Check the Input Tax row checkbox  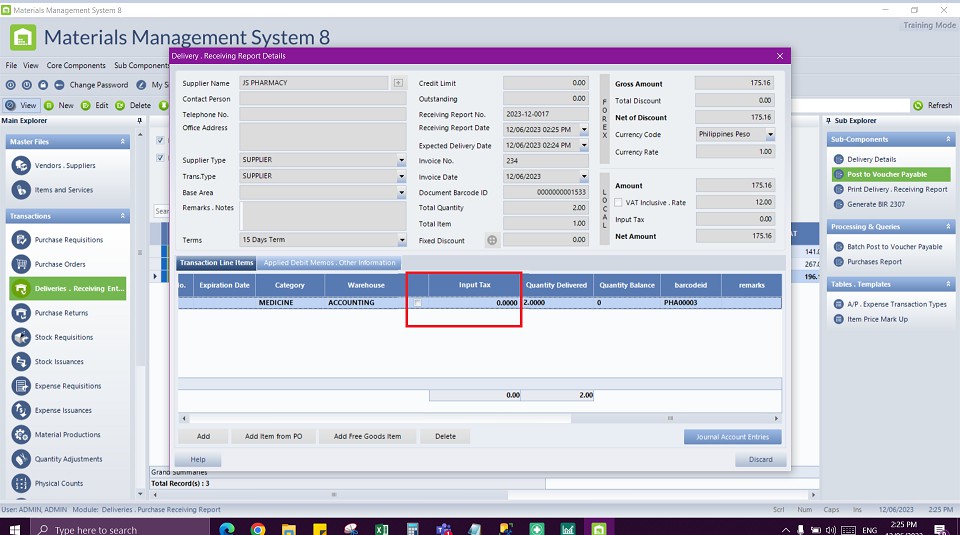(419, 302)
